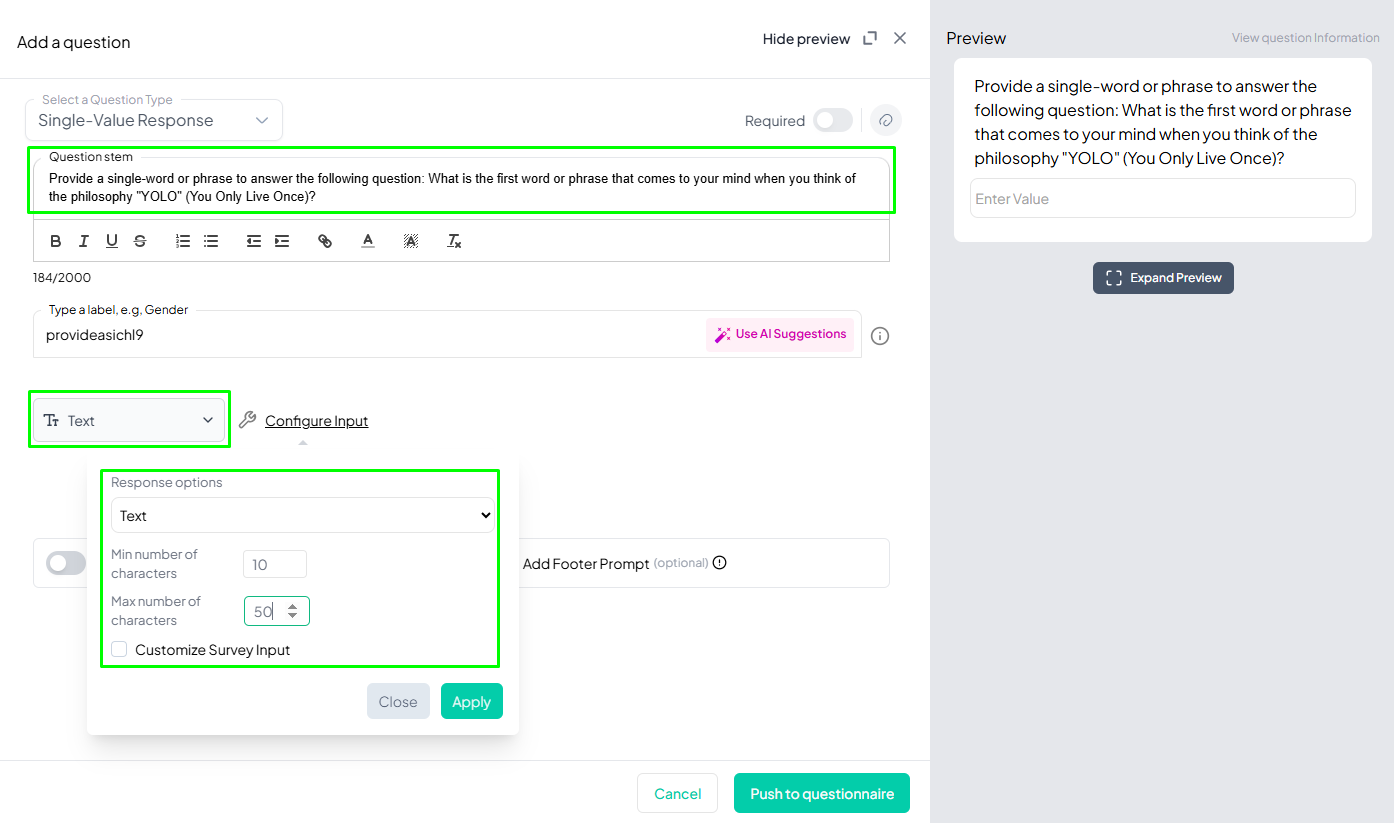Click the Preview panel heading
Image resolution: width=1394 pixels, height=823 pixels.
976,38
